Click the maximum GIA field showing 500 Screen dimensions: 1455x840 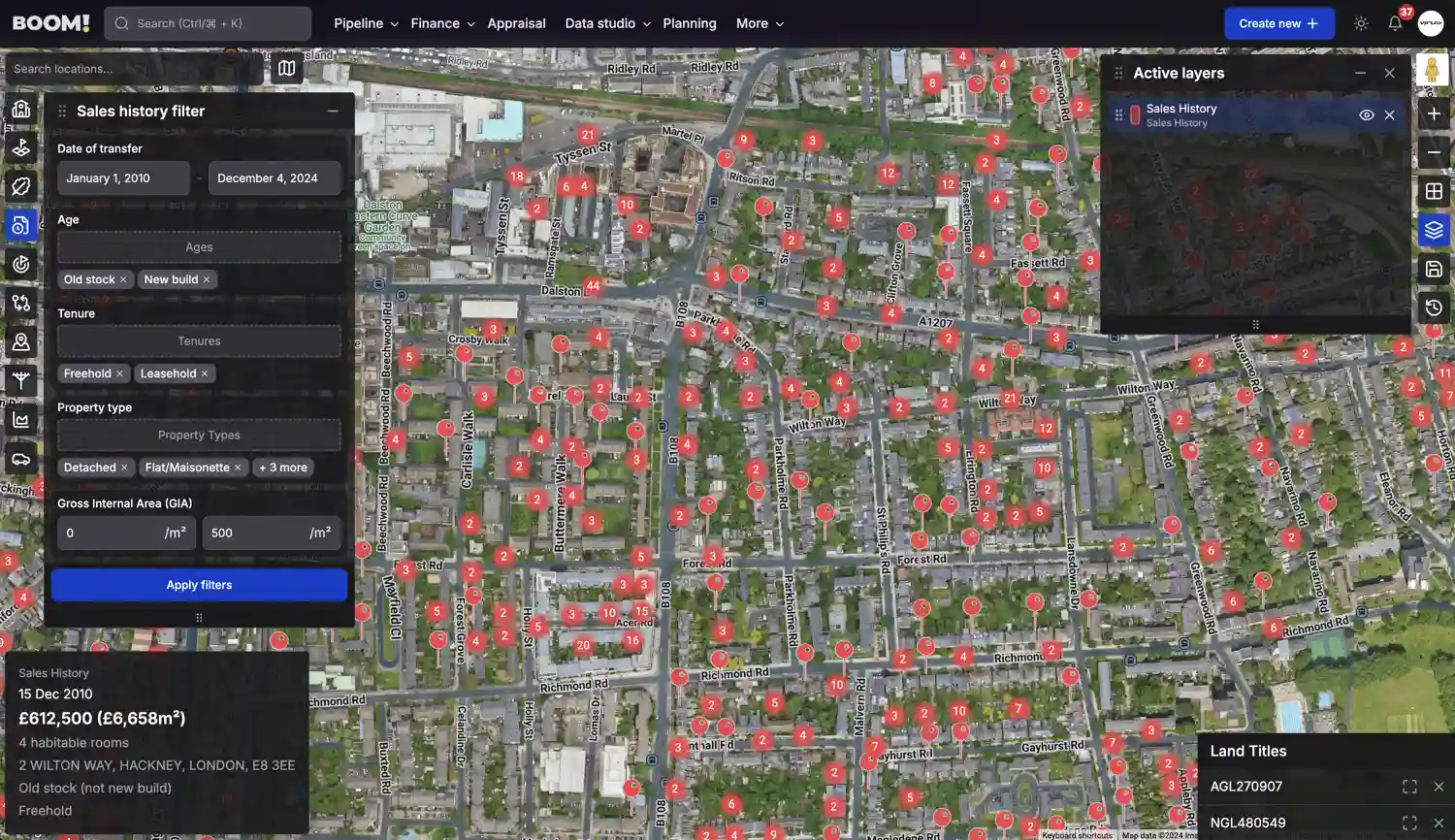(x=272, y=533)
